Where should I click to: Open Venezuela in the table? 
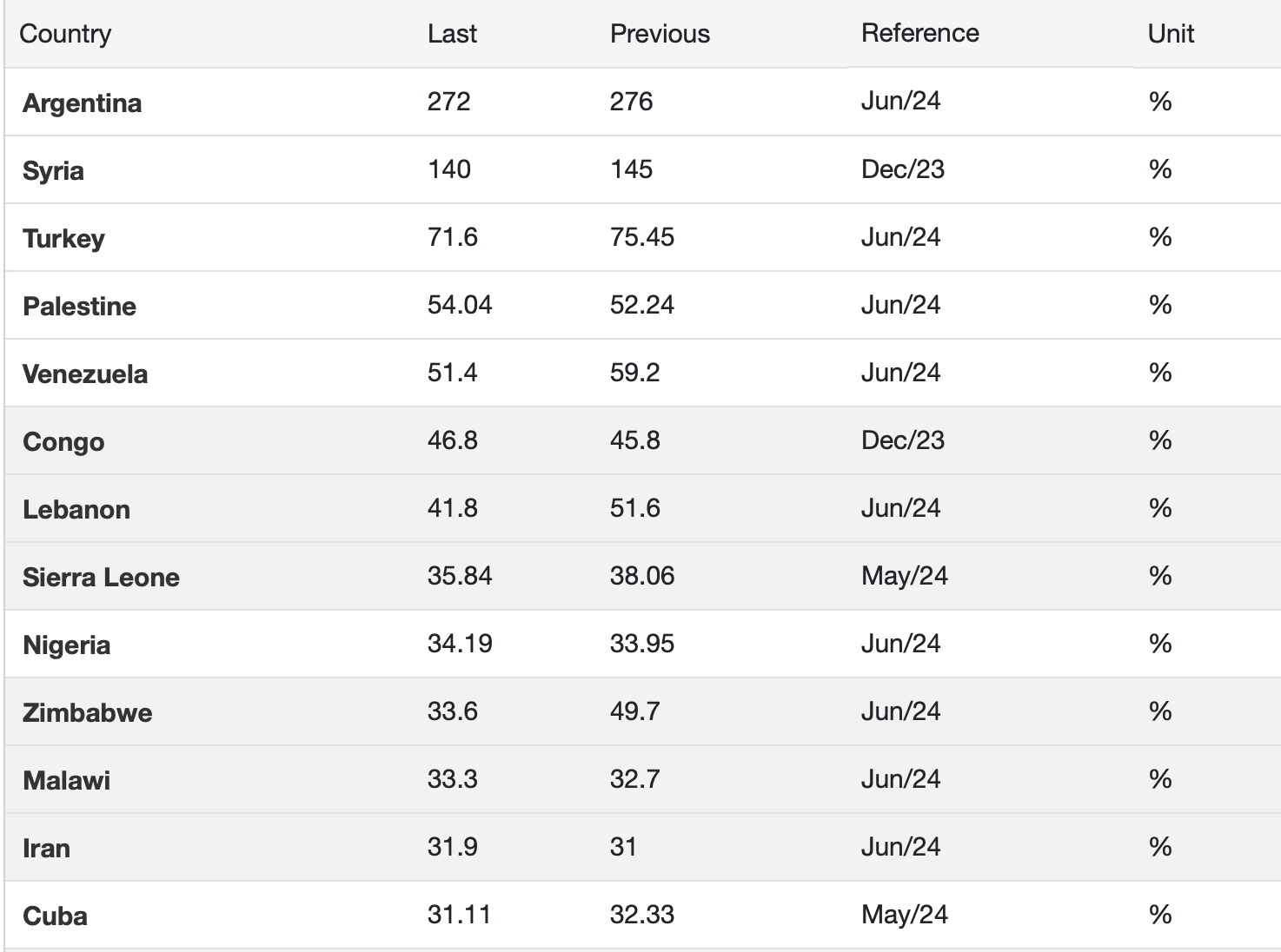[85, 374]
